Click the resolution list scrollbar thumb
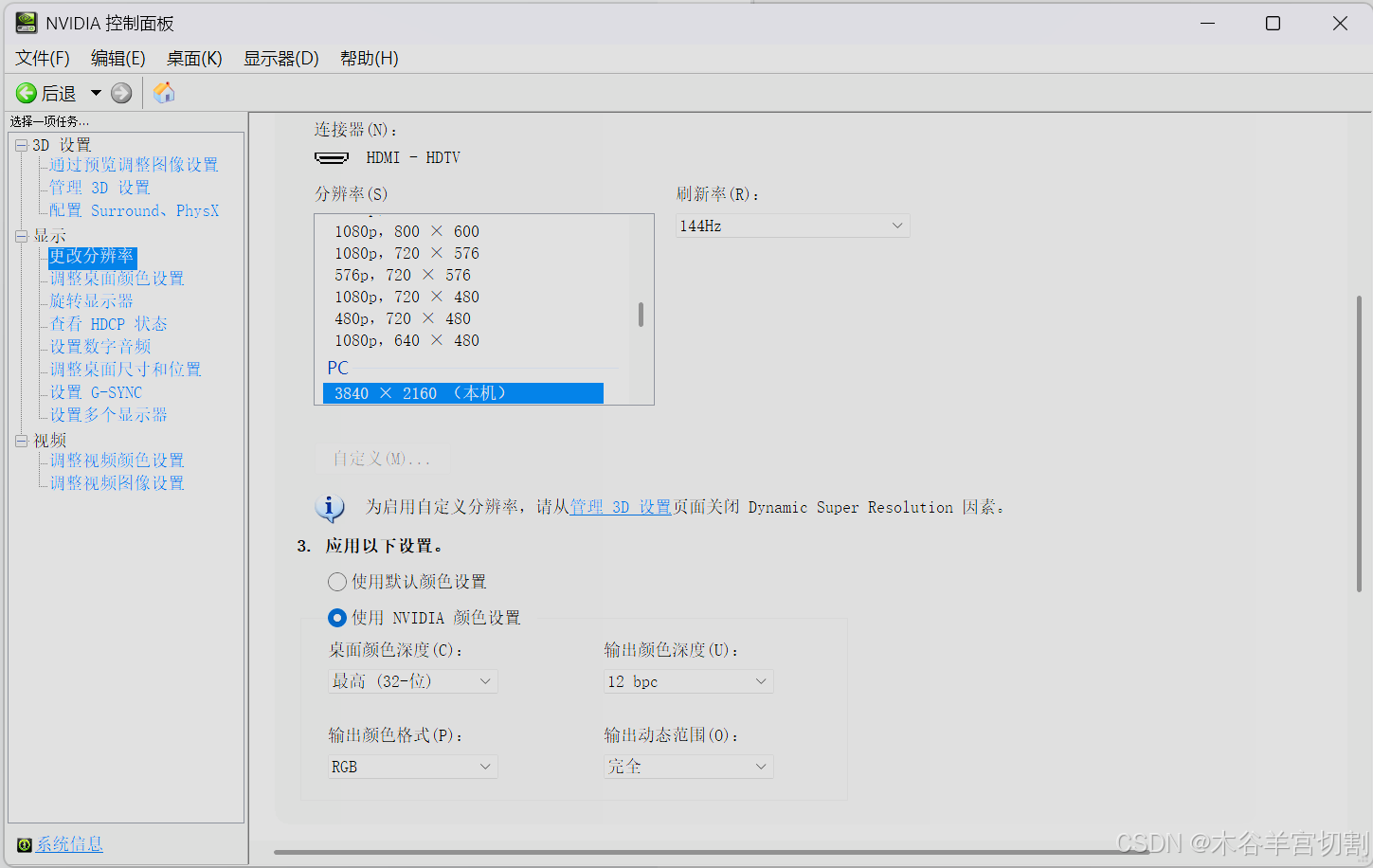Viewport: 1373px width, 868px height. tap(641, 315)
